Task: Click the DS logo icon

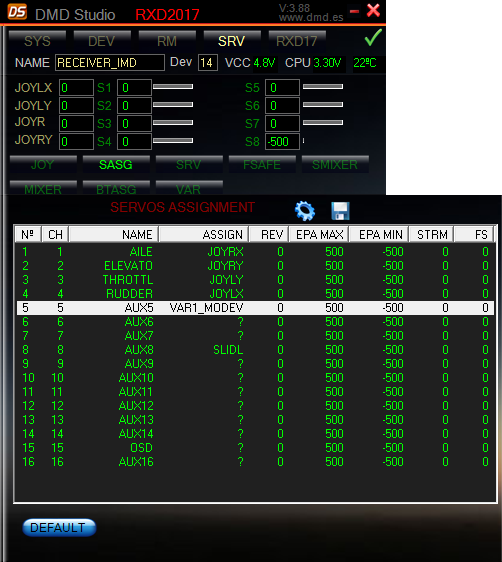Action: (x=17, y=11)
